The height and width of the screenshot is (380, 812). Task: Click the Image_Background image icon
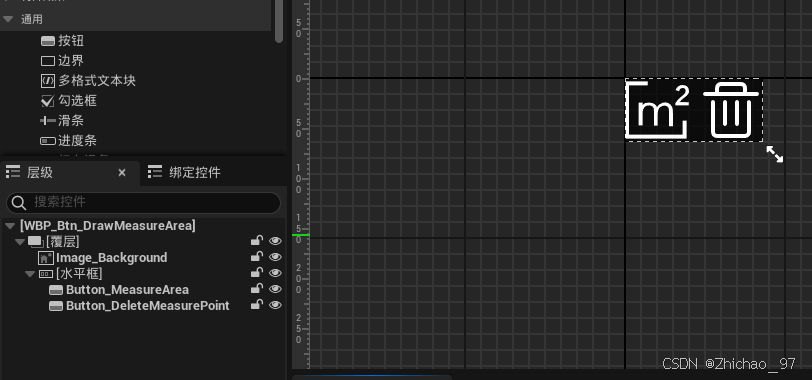pos(46,258)
